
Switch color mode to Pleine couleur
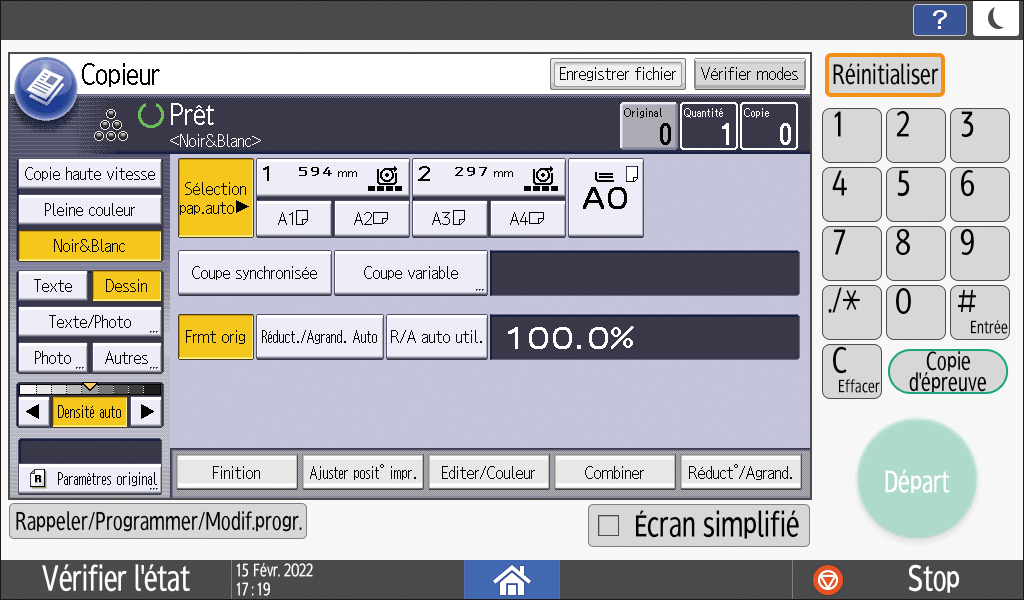coord(89,210)
